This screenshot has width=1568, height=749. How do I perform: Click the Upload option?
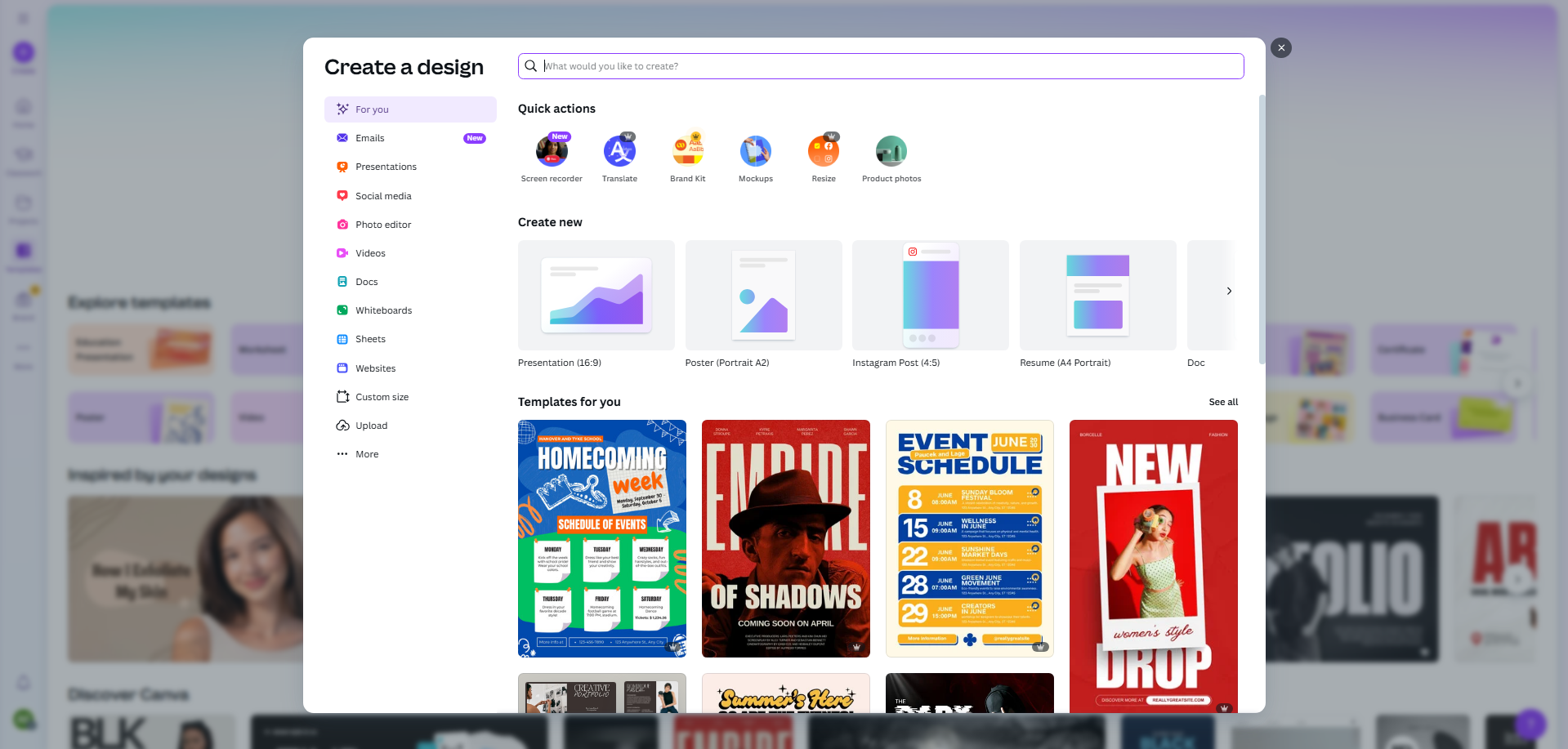(x=410, y=426)
